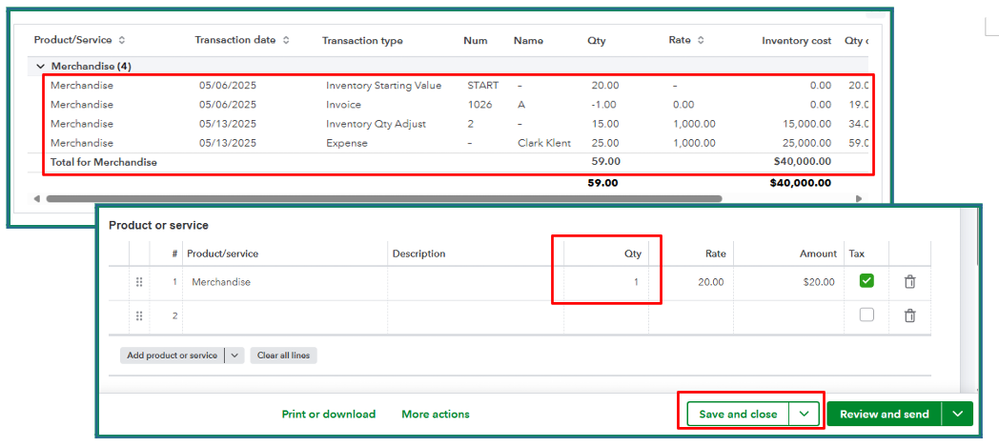Click the report scrollbar left arrow
The width and height of the screenshot is (999, 446).
click(36, 198)
